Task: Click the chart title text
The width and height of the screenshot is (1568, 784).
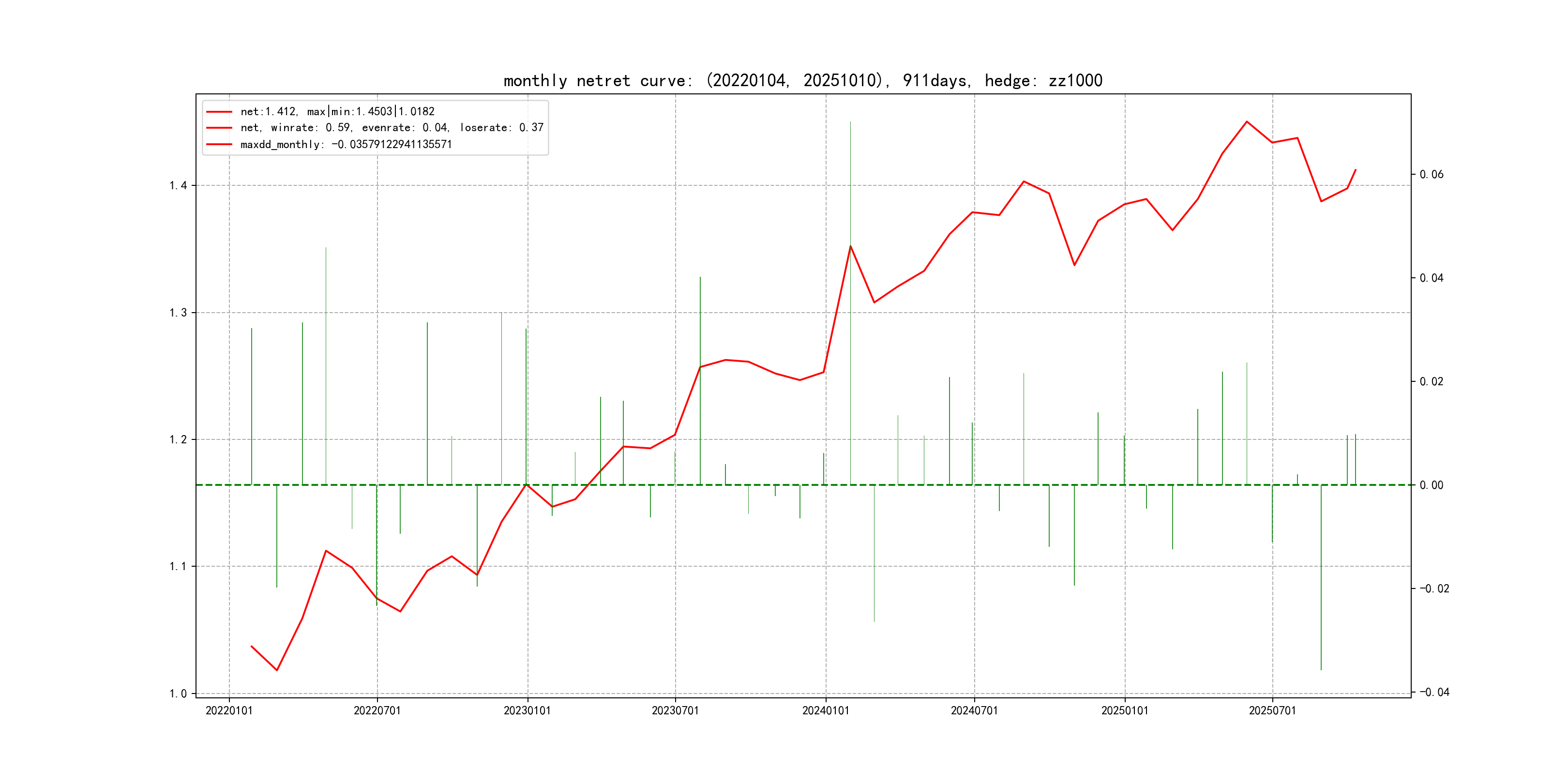Action: [802, 80]
